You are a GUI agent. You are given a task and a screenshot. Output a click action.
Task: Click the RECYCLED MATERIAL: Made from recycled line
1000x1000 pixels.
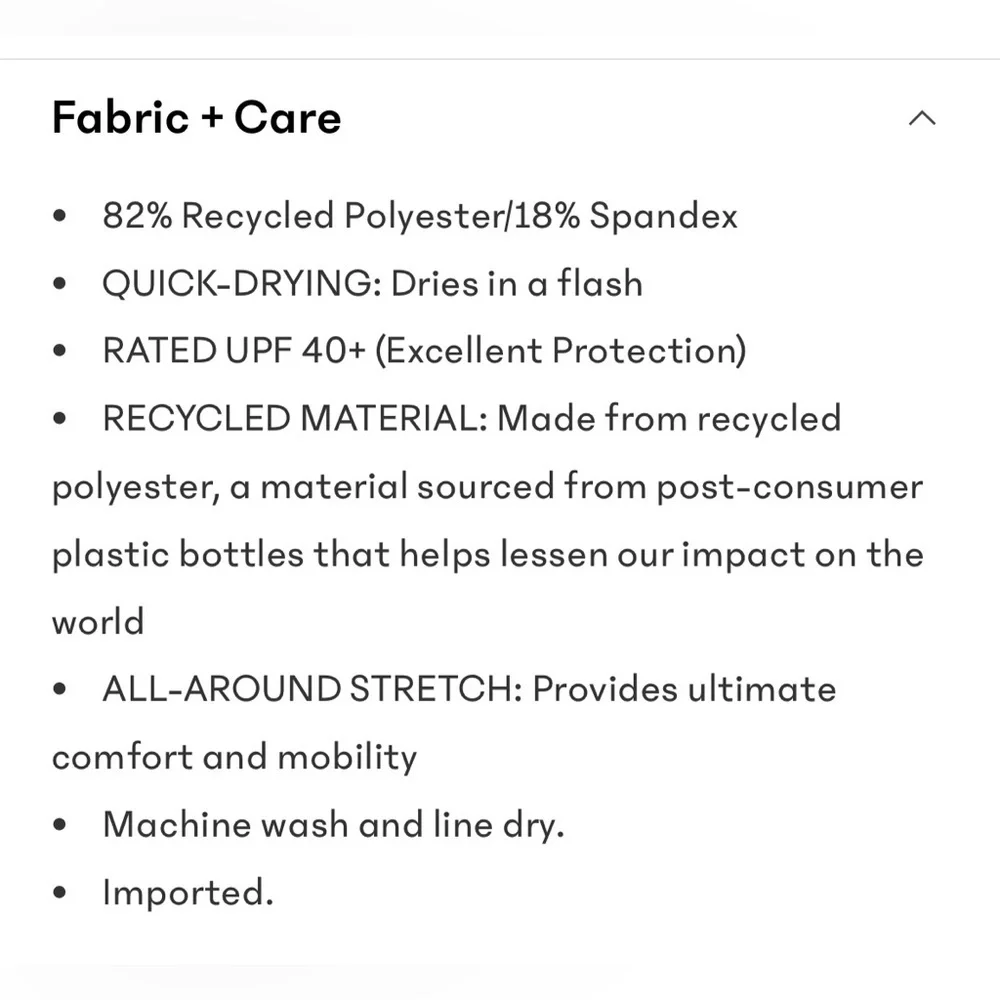472,418
